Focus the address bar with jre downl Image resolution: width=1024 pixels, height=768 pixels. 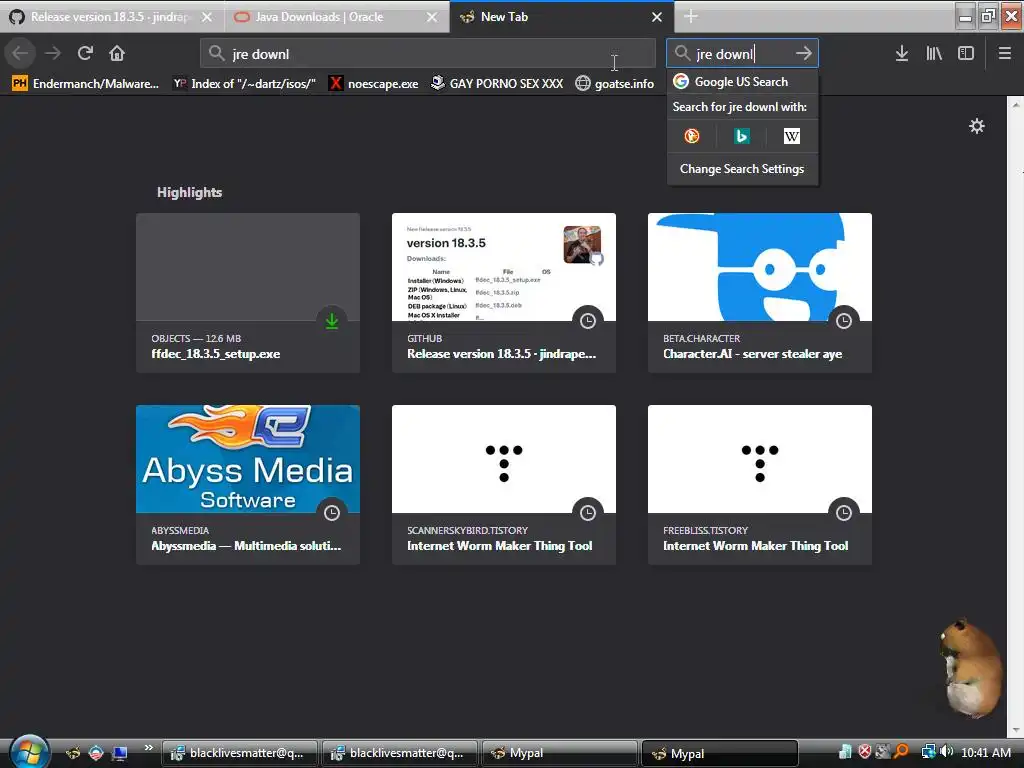click(428, 54)
